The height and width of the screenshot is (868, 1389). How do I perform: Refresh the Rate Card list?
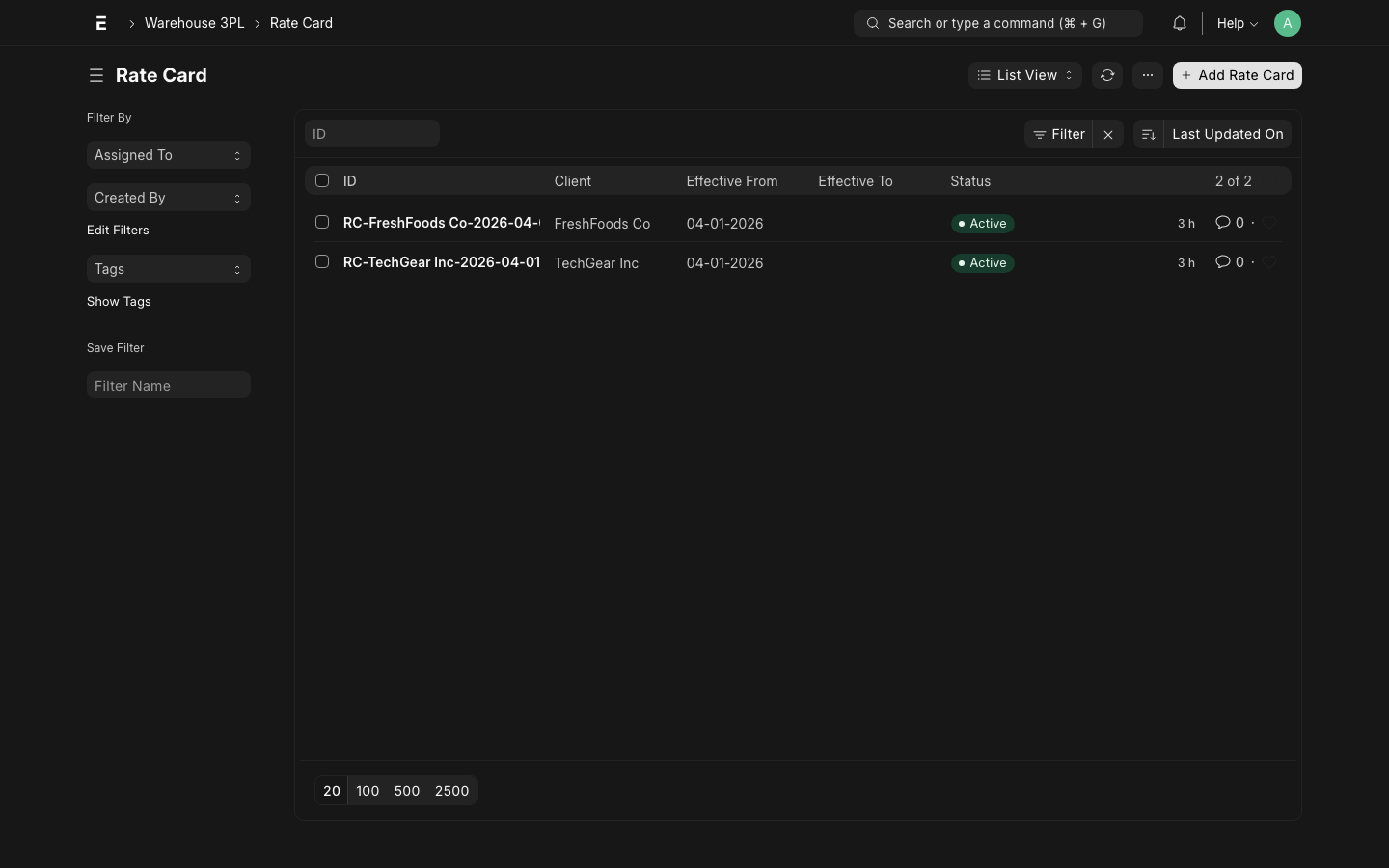tap(1107, 75)
